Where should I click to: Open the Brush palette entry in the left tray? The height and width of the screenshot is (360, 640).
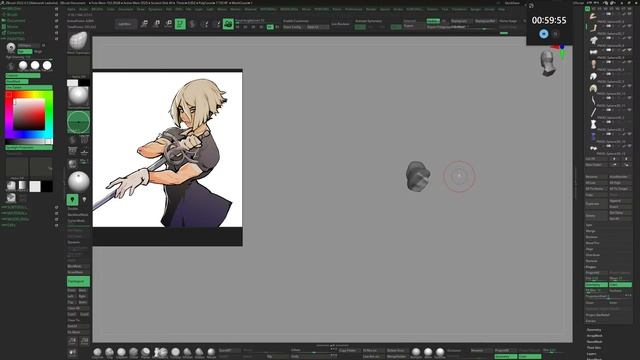12,14
